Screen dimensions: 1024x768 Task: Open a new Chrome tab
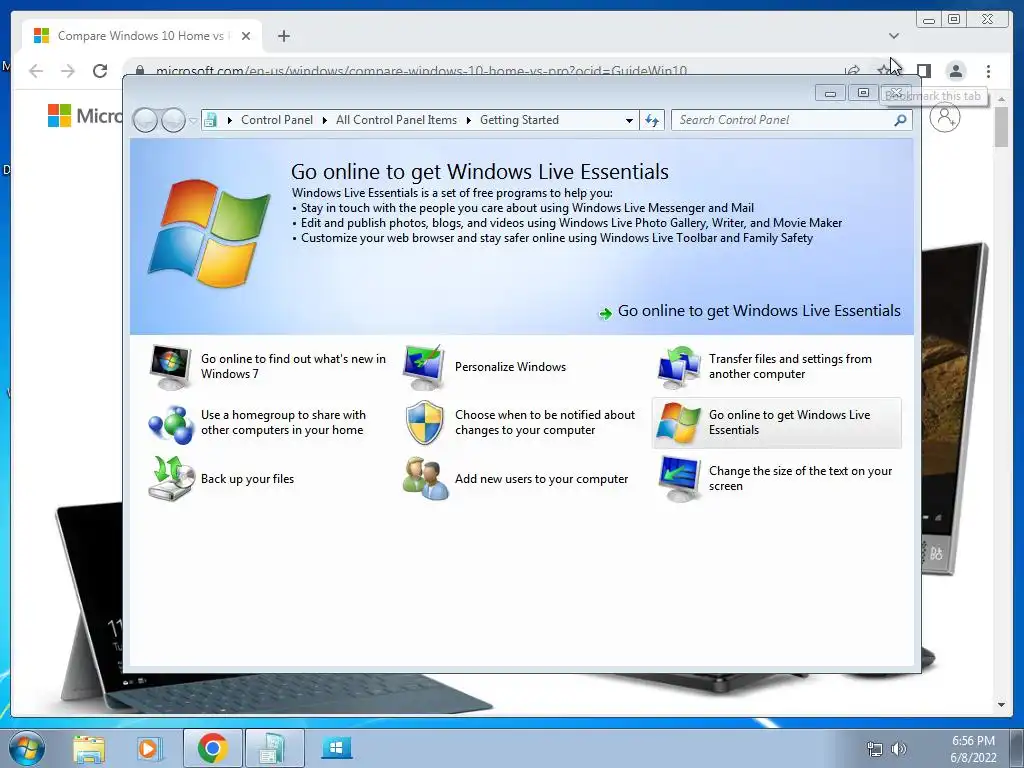tap(283, 36)
